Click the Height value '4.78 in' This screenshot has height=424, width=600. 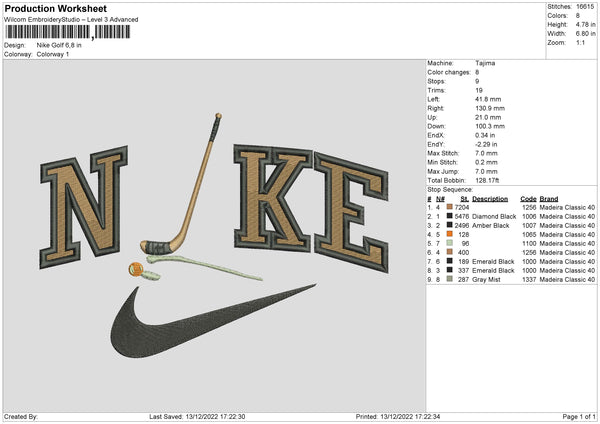tap(585, 24)
